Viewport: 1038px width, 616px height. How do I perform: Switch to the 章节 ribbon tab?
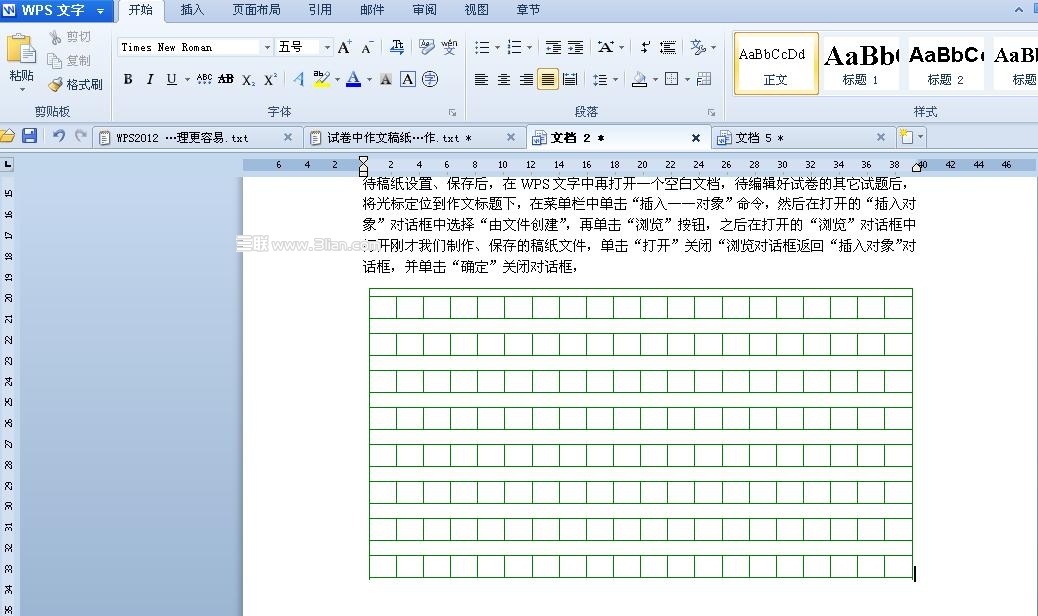tap(528, 10)
